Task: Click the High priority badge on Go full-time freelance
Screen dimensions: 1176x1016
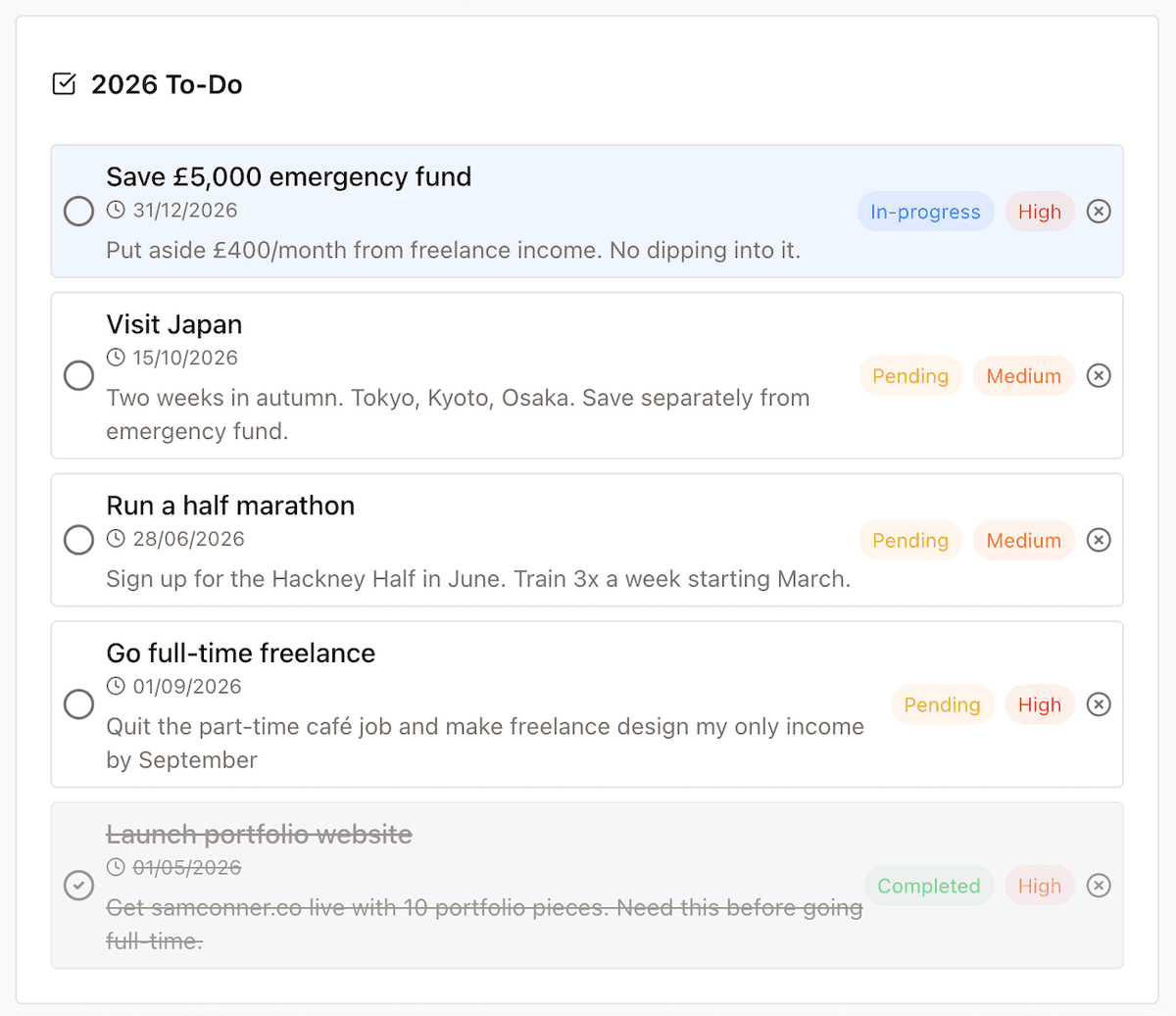Action: click(x=1040, y=703)
